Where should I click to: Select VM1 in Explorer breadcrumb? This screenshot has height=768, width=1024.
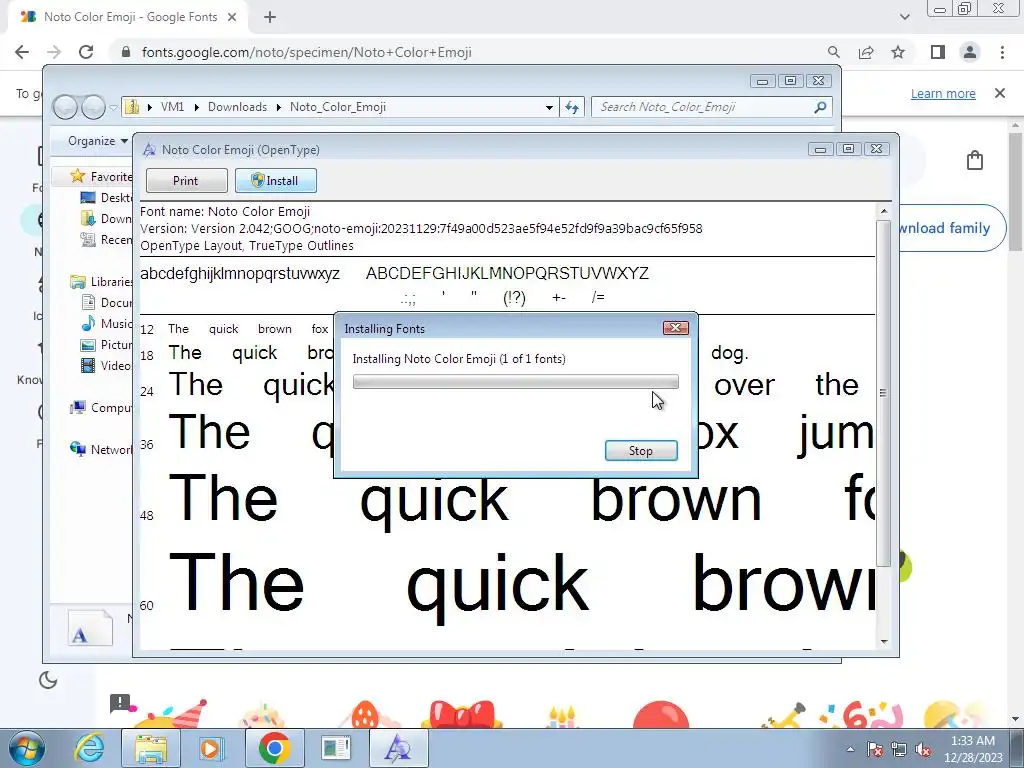point(172,107)
